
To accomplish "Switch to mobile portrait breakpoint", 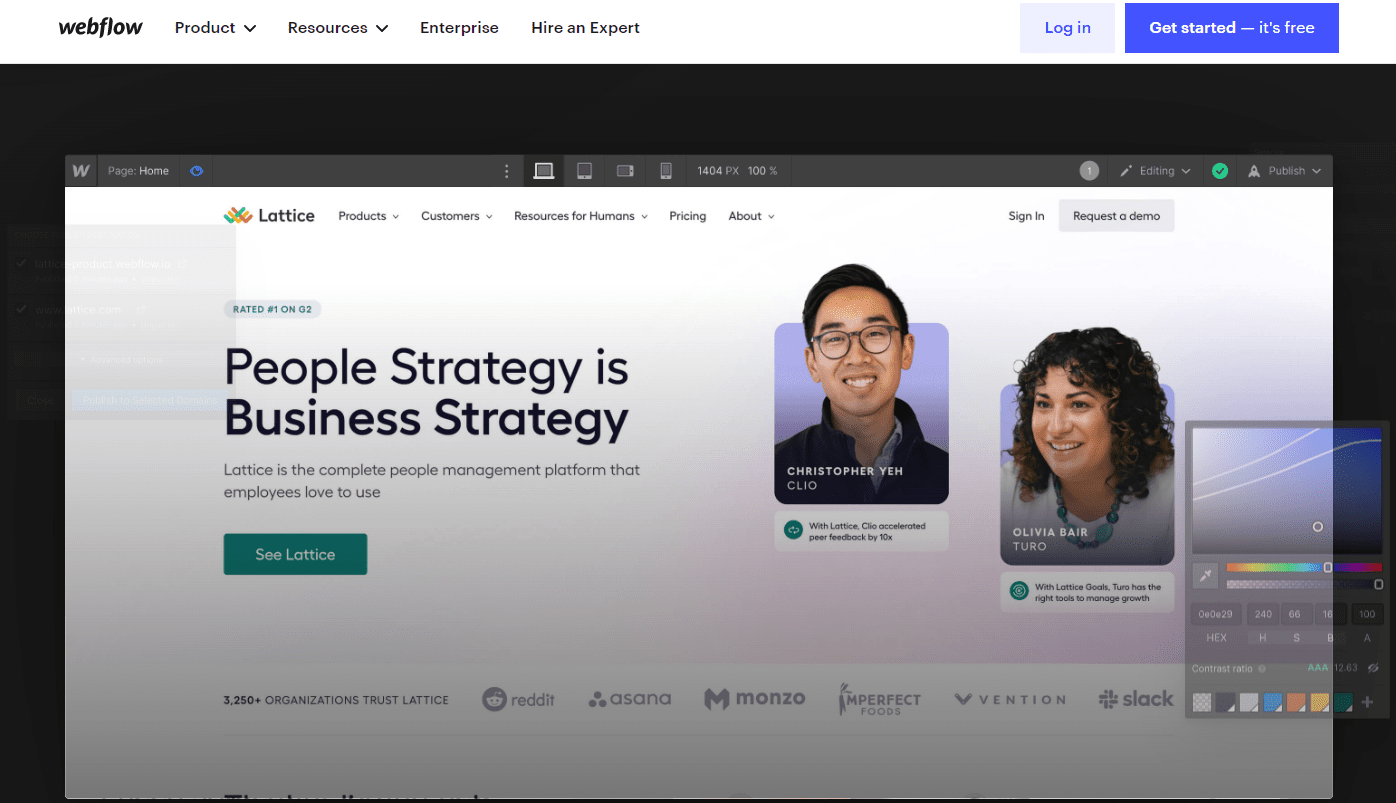I will tap(666, 171).
